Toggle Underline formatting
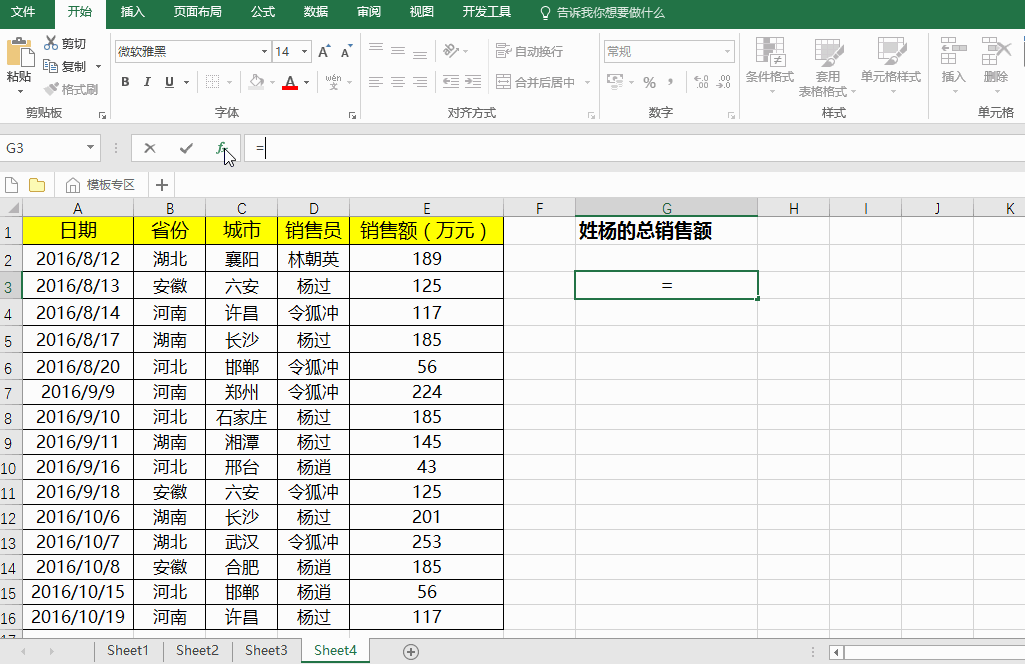The height and width of the screenshot is (664, 1025). pos(169,82)
